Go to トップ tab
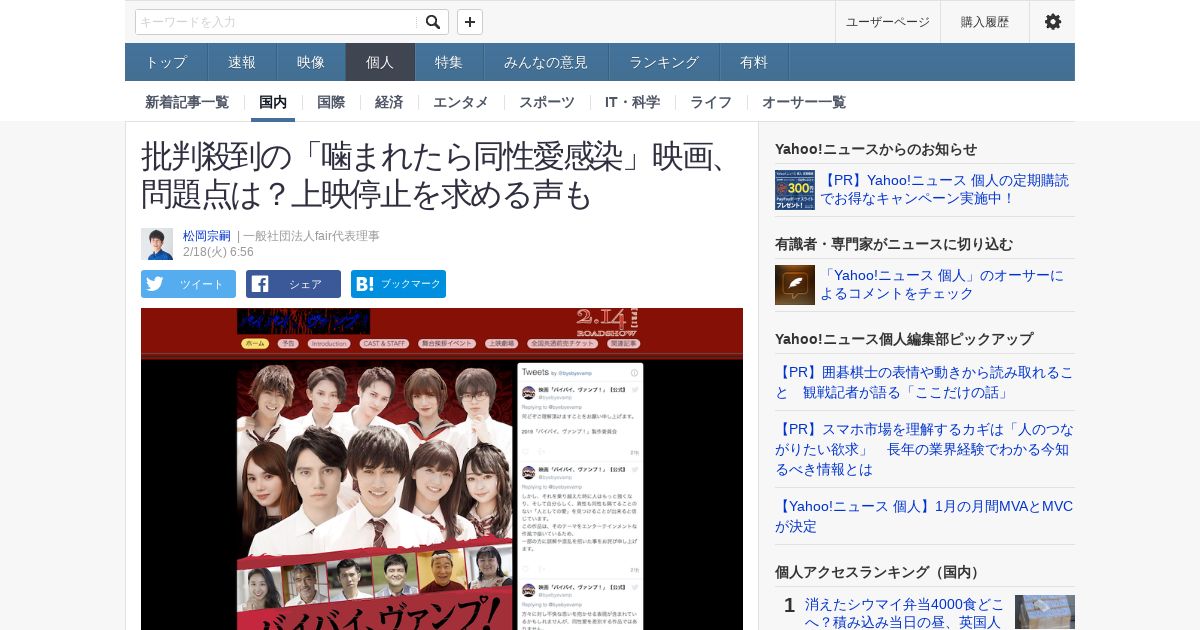 point(166,62)
